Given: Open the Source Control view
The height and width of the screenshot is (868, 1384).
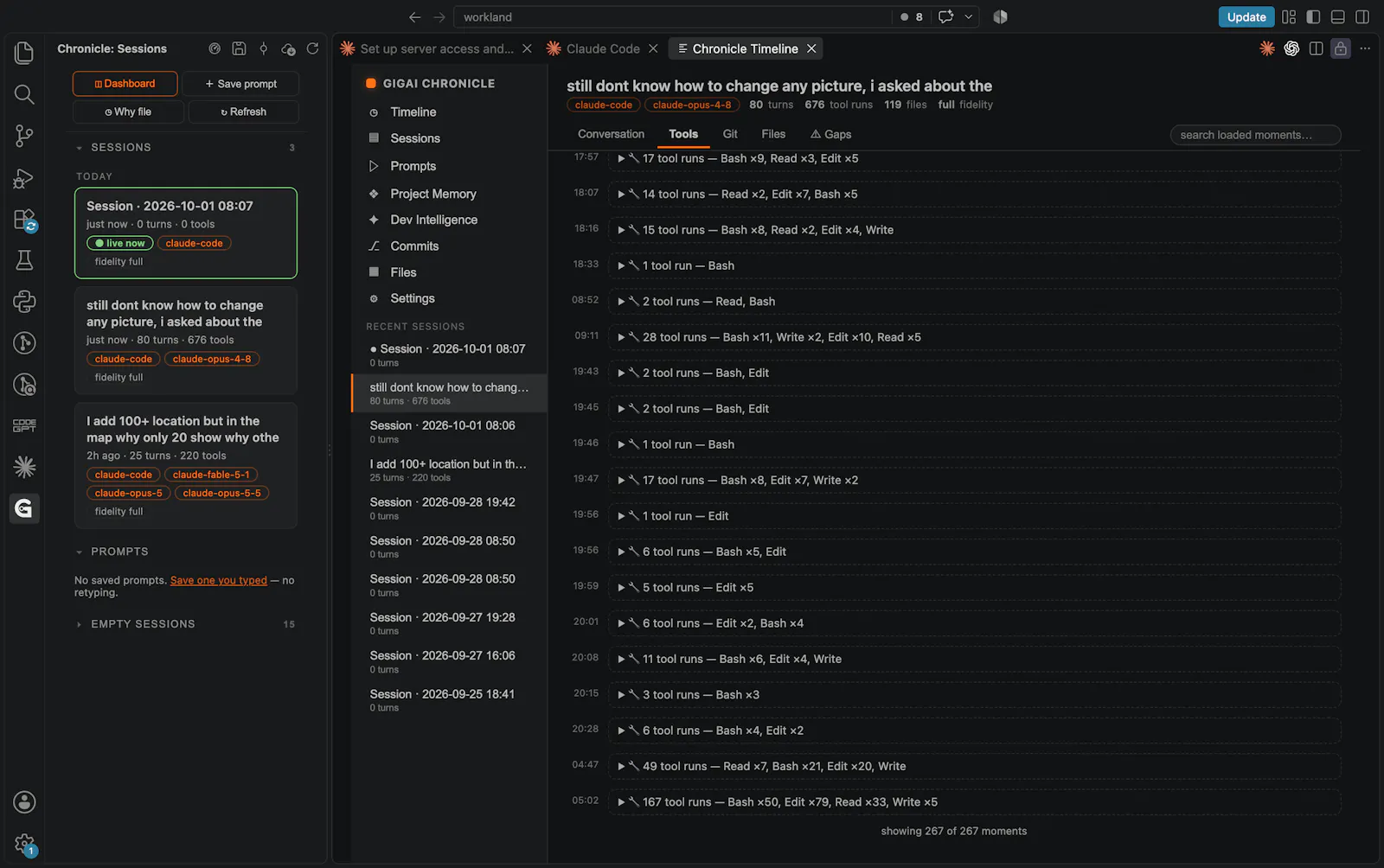Looking at the screenshot, I should click(24, 136).
